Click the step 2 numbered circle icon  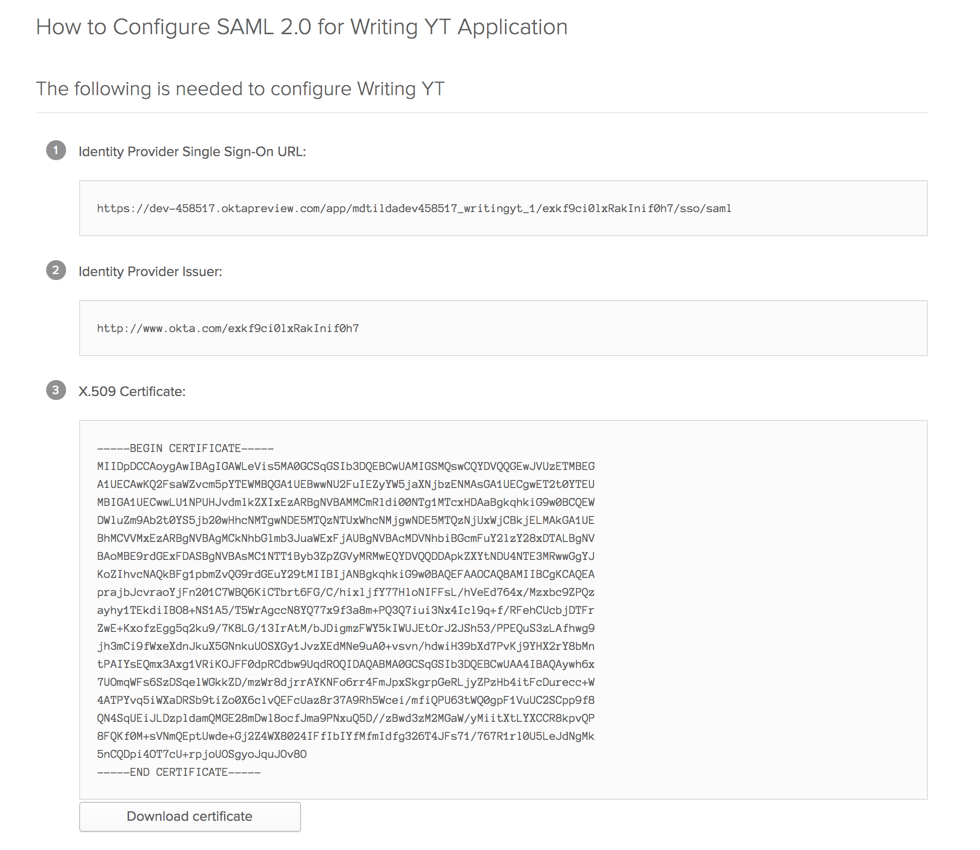(x=56, y=271)
